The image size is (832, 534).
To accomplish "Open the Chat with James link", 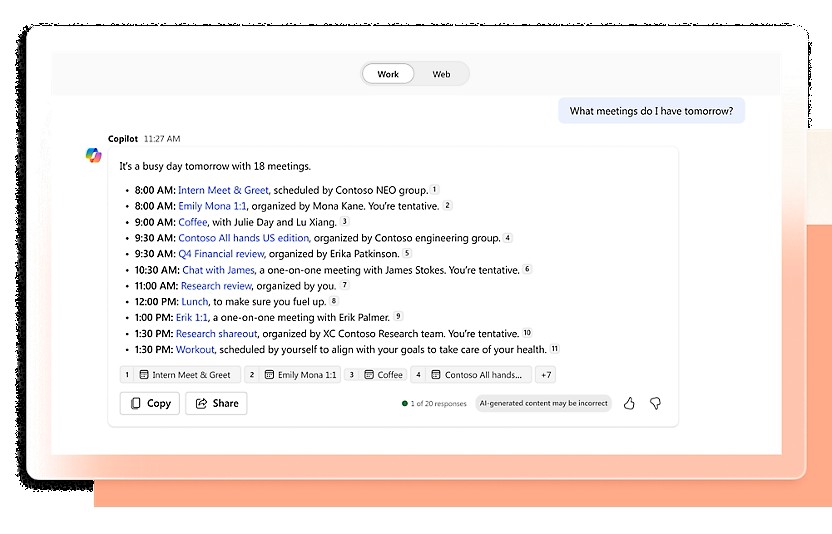I will tap(219, 270).
